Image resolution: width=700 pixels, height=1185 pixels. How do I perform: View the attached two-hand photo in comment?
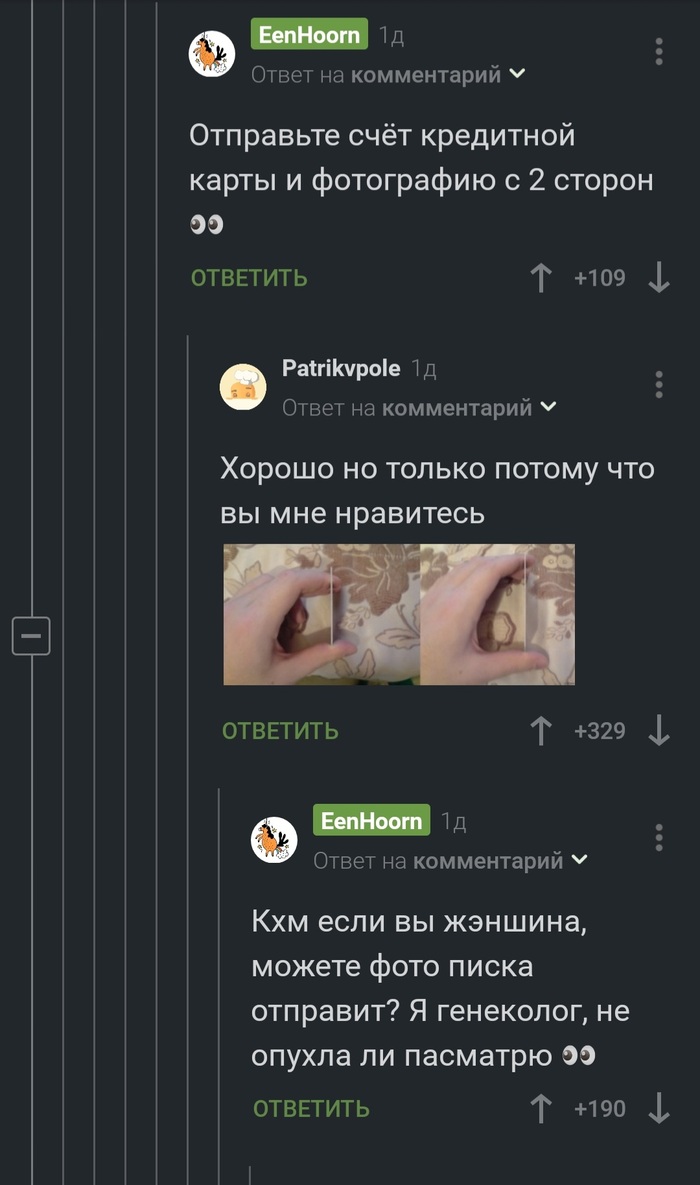(399, 614)
